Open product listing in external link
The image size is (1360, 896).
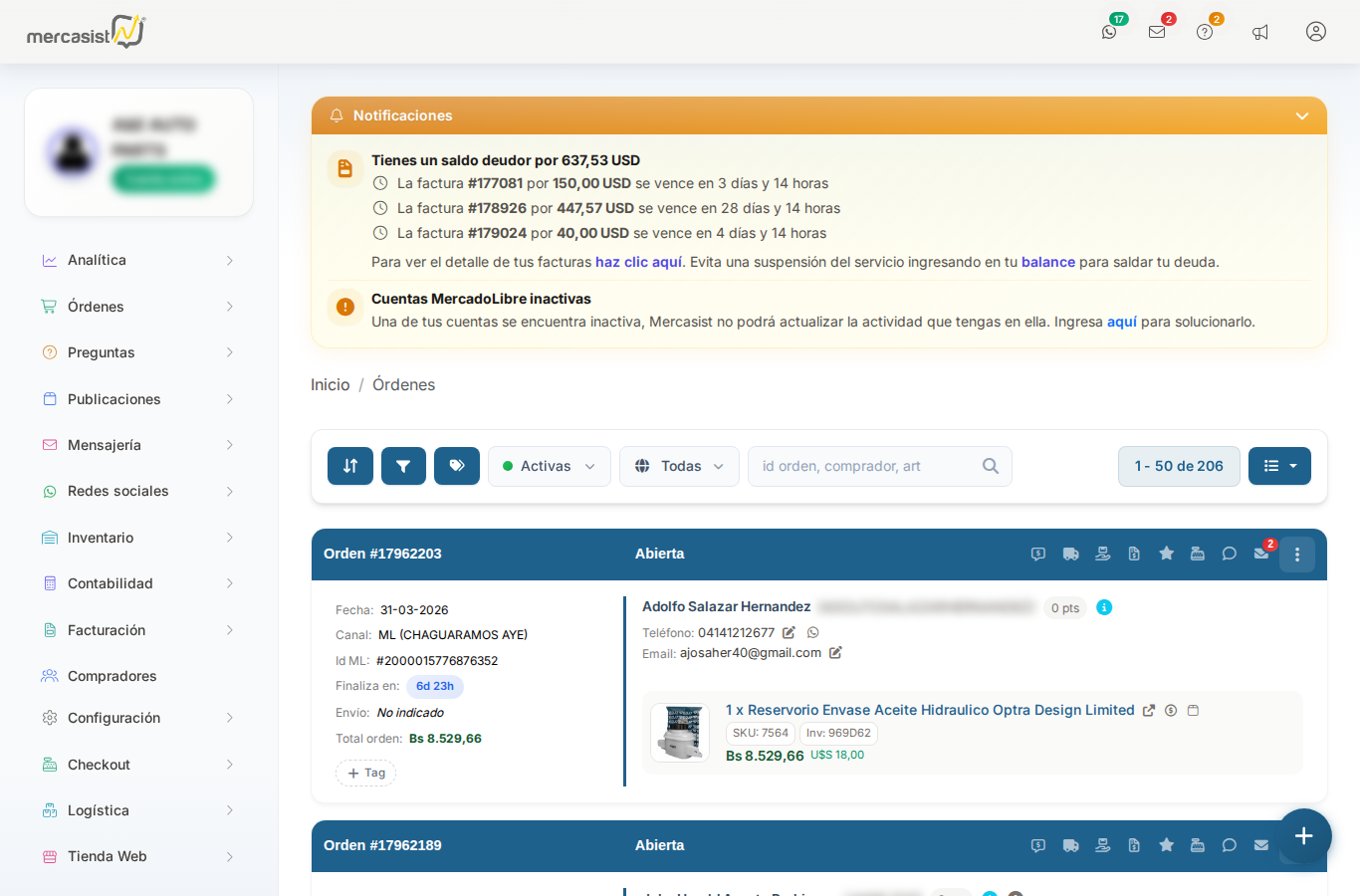[1149, 711]
